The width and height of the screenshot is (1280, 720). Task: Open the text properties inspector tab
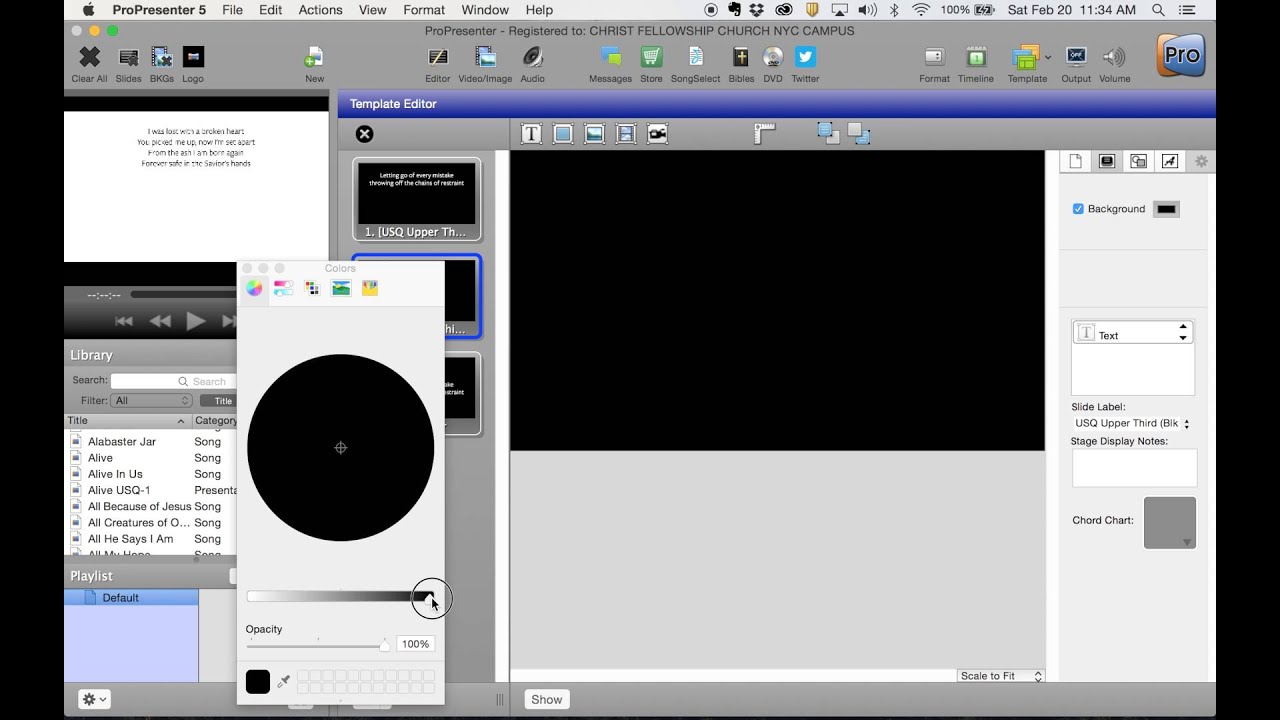pyautogui.click(x=1169, y=161)
